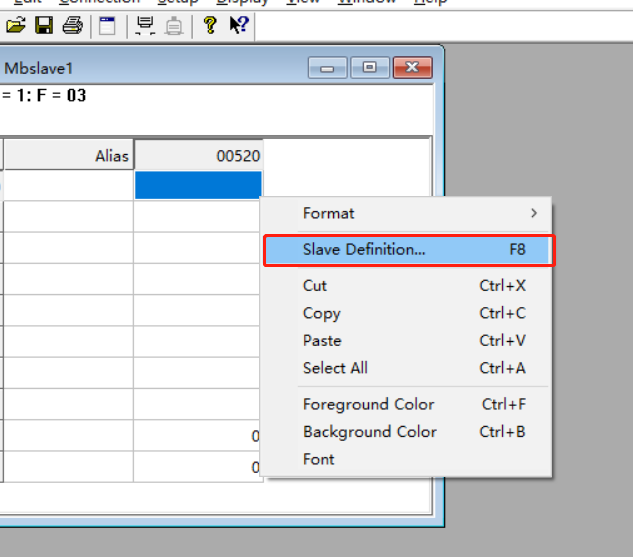Click the Open file toolbar icon
Image resolution: width=633 pixels, height=557 pixels.
[16, 26]
